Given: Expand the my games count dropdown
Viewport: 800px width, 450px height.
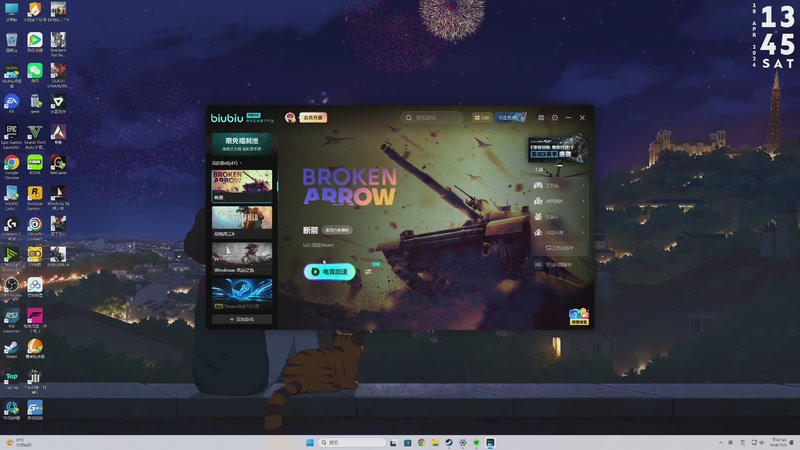Looking at the screenshot, I should pyautogui.click(x=227, y=163).
